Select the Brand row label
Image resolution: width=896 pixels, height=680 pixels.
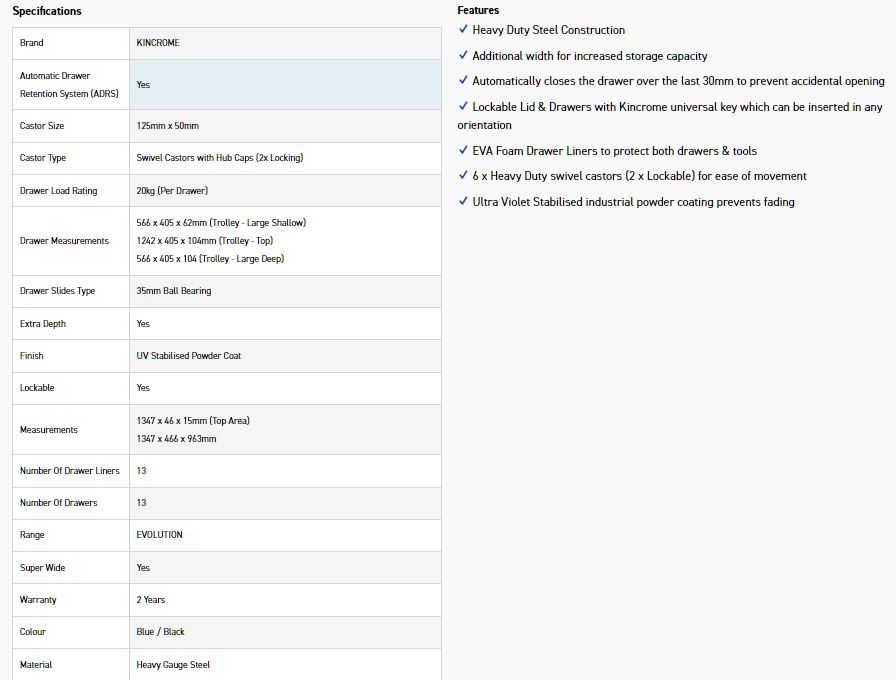31,43
